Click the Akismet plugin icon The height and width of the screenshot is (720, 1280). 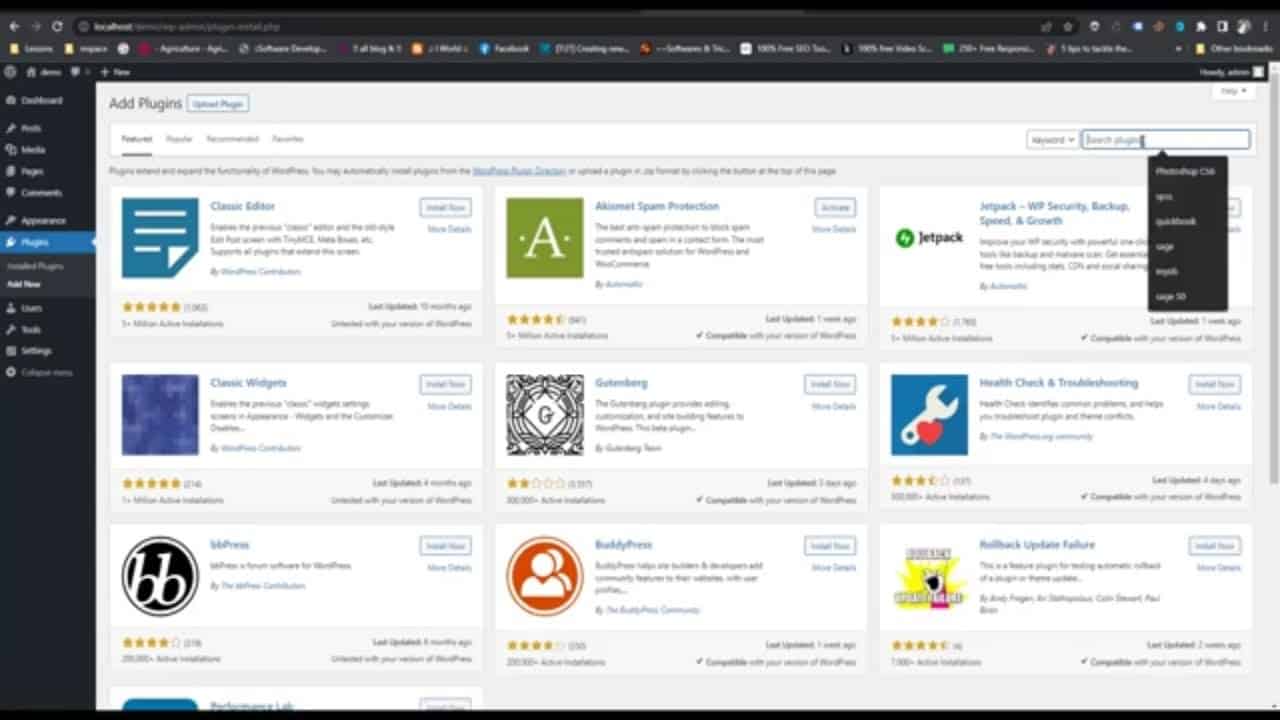pos(545,238)
